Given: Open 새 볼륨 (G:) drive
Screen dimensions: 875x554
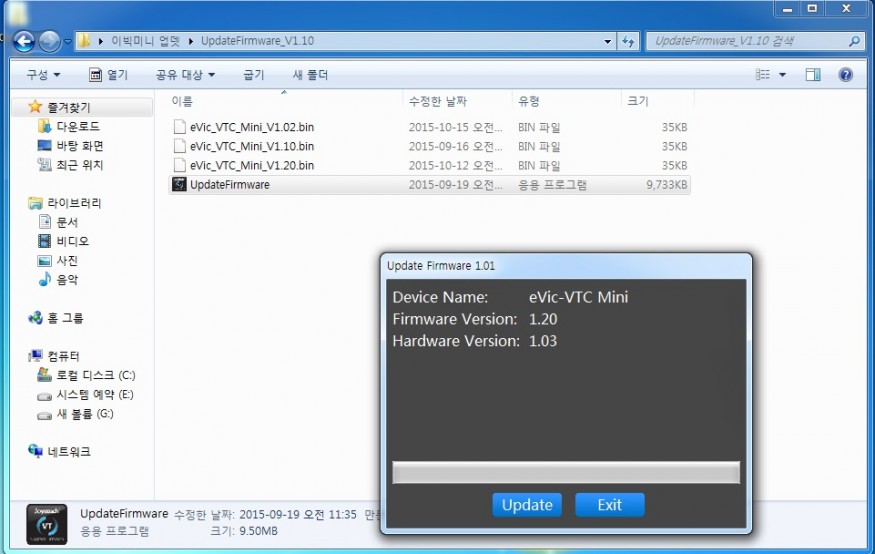Looking at the screenshot, I should 85,413.
